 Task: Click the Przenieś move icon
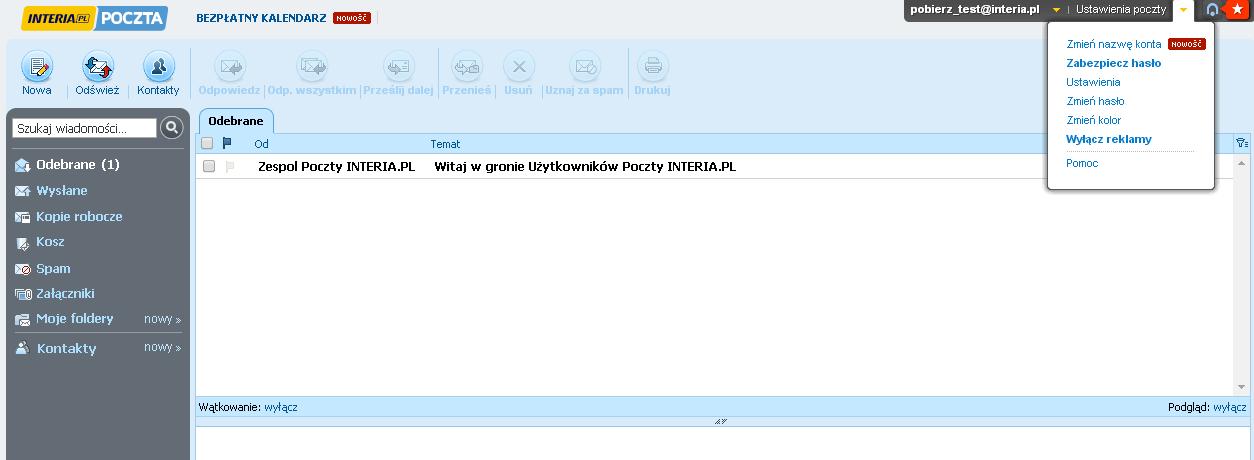(467, 67)
